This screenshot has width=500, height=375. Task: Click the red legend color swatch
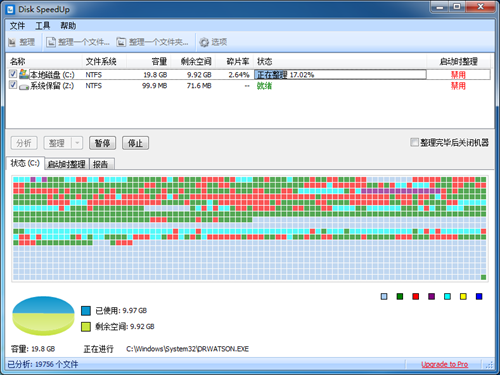(x=416, y=296)
